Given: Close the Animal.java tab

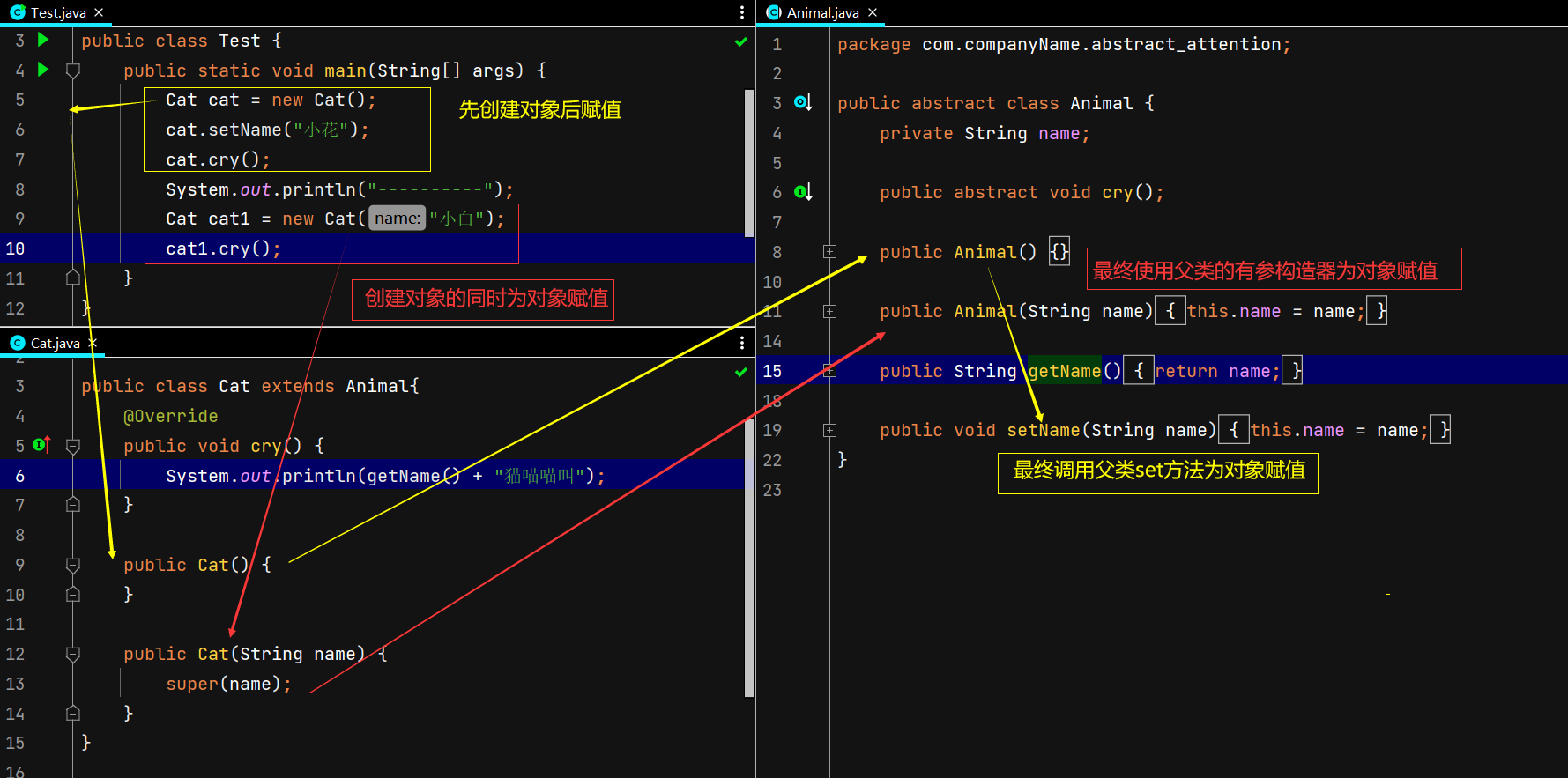Looking at the screenshot, I should coord(873,12).
